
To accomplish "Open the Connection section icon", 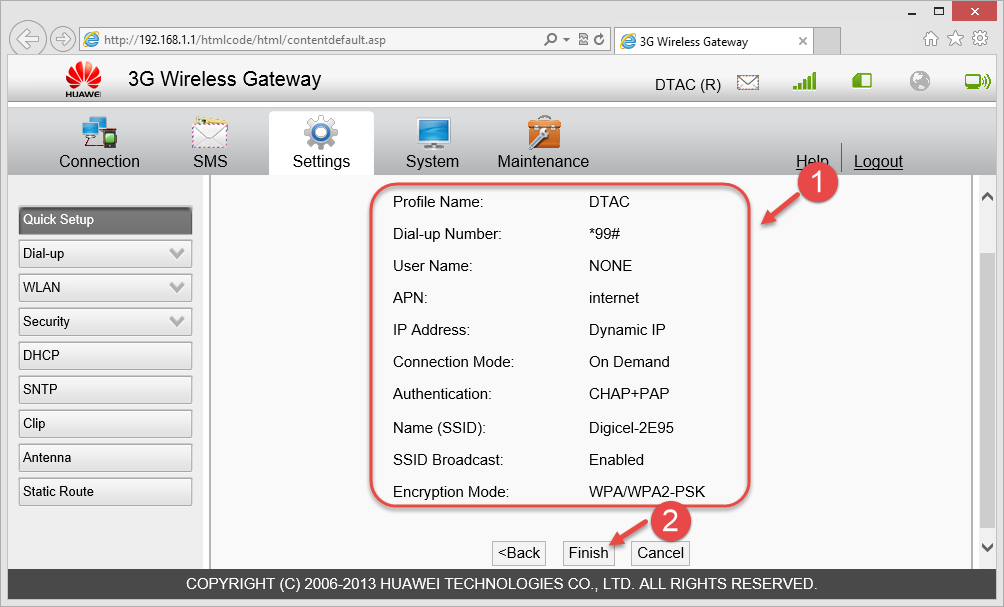I will click(x=99, y=132).
